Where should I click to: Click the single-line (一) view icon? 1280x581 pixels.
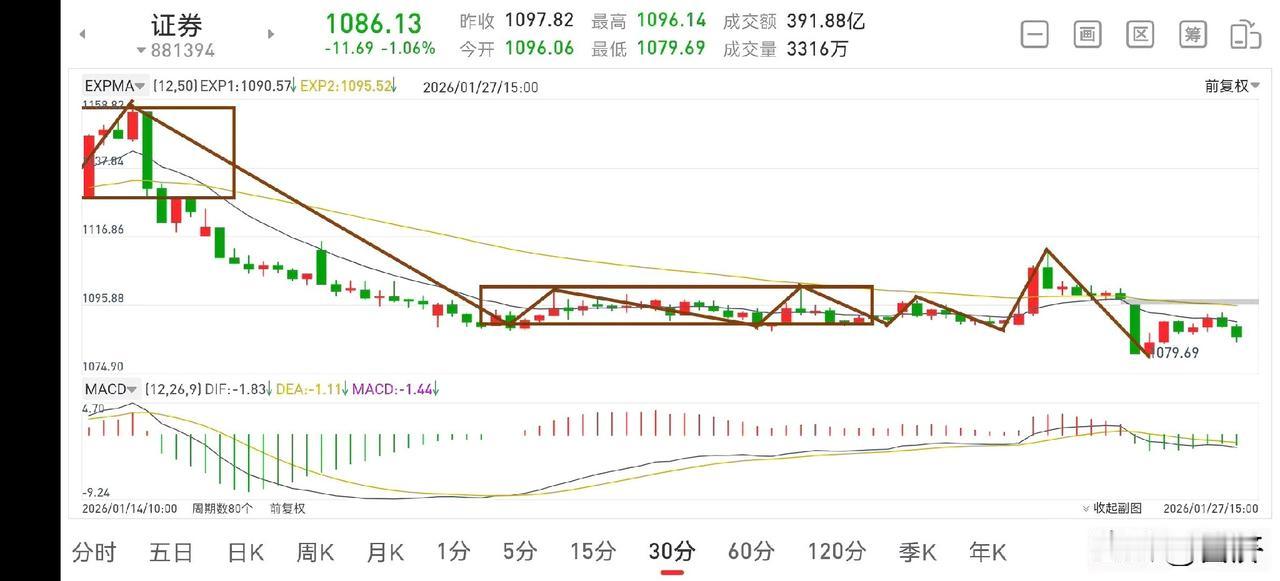pyautogui.click(x=1034, y=33)
